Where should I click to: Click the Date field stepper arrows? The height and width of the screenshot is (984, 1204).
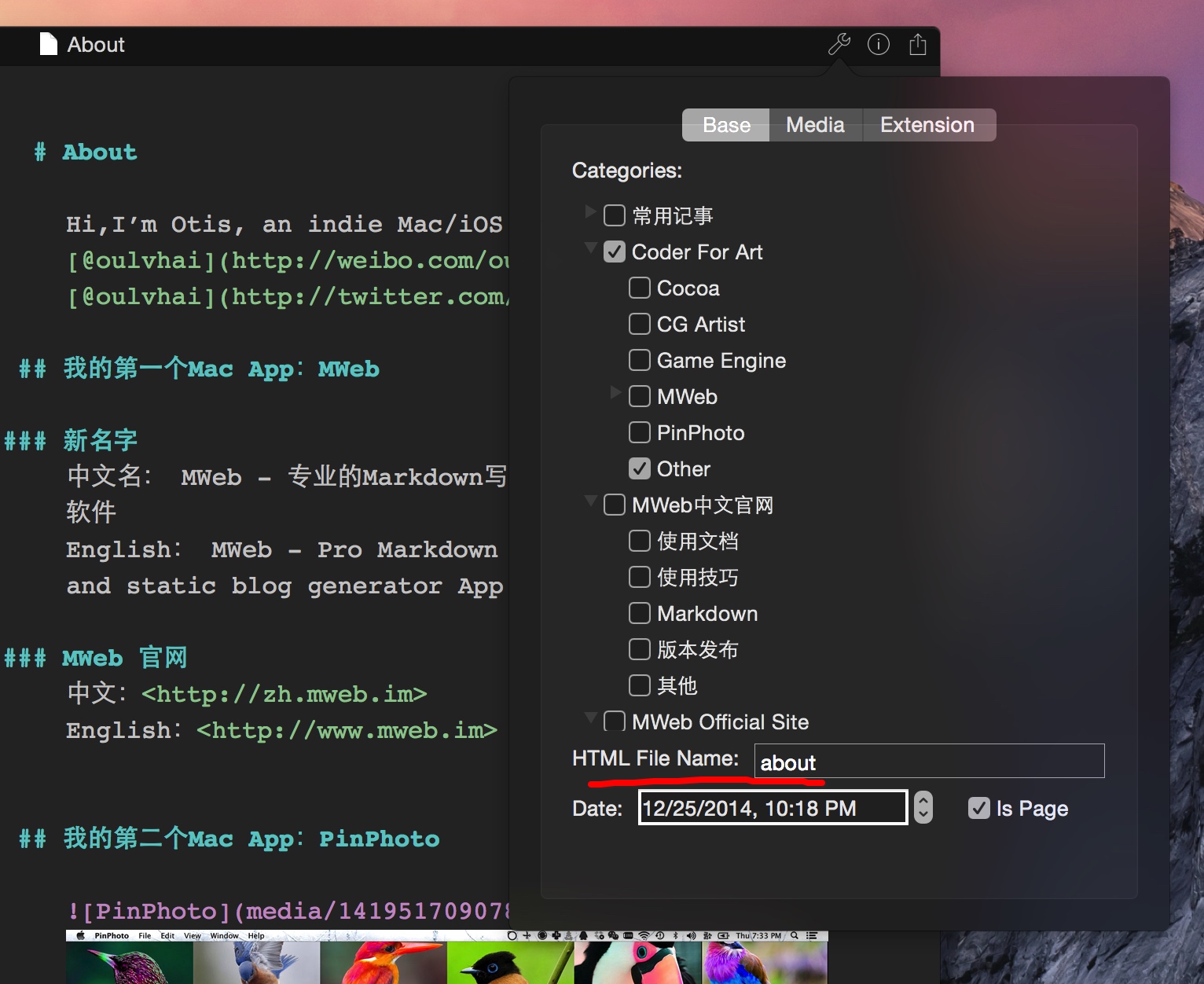point(923,807)
